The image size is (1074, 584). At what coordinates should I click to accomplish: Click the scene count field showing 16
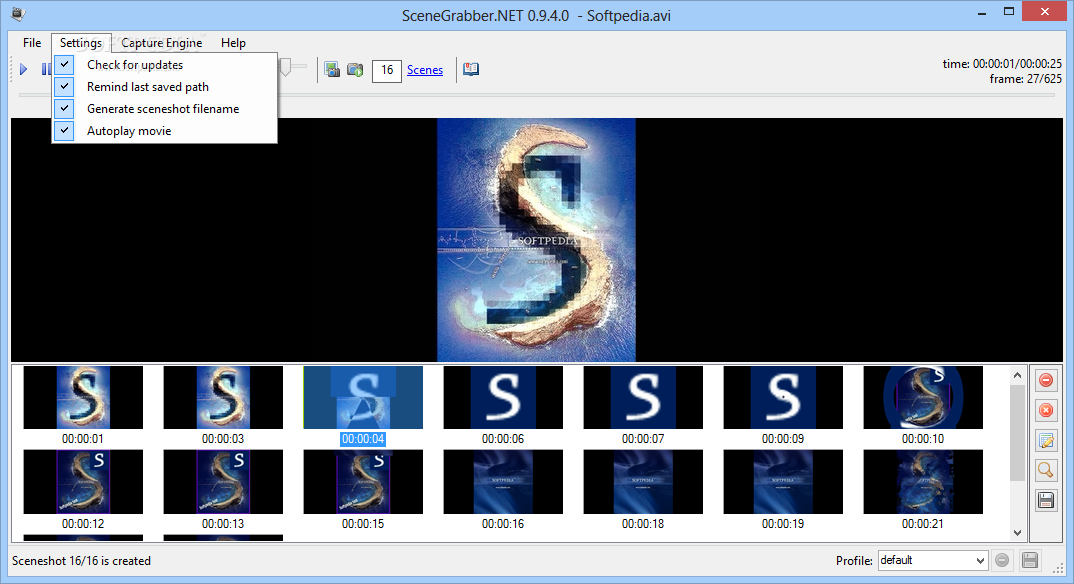(x=387, y=70)
